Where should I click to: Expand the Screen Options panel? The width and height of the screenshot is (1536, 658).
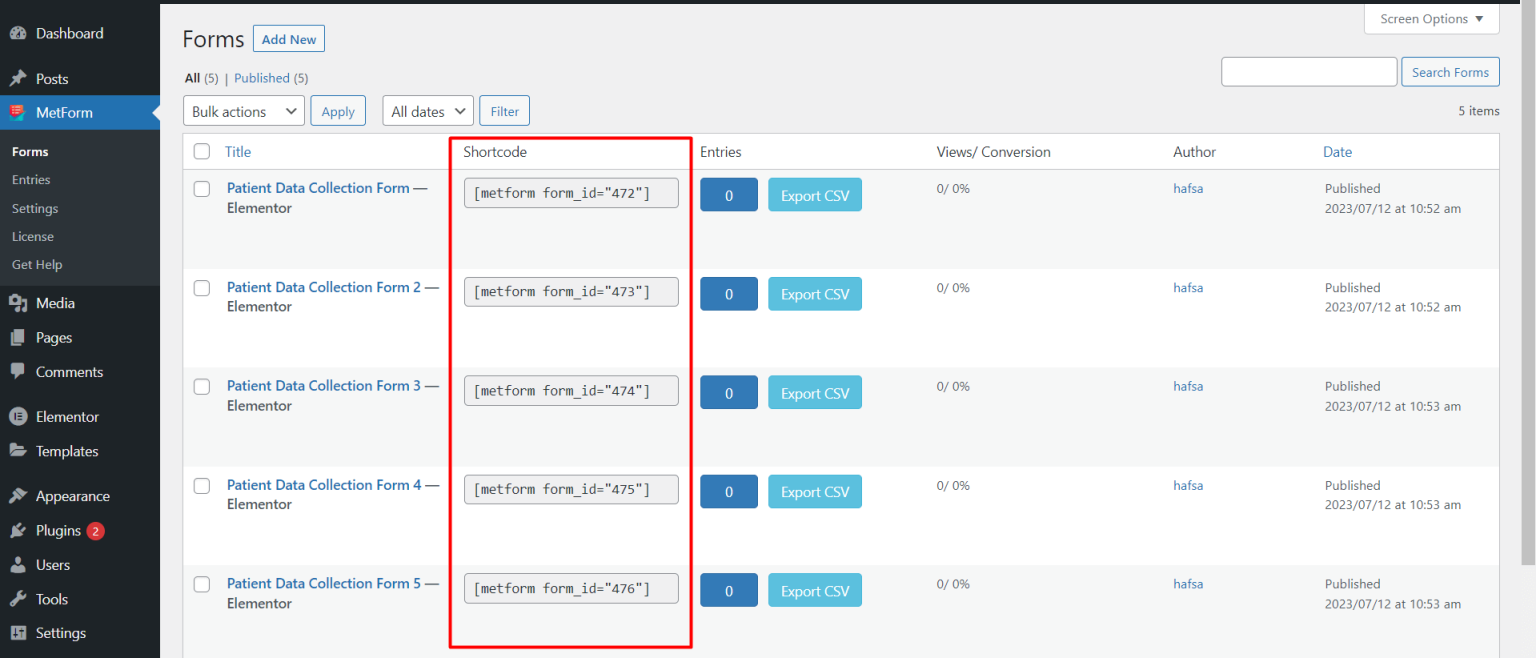point(1431,18)
